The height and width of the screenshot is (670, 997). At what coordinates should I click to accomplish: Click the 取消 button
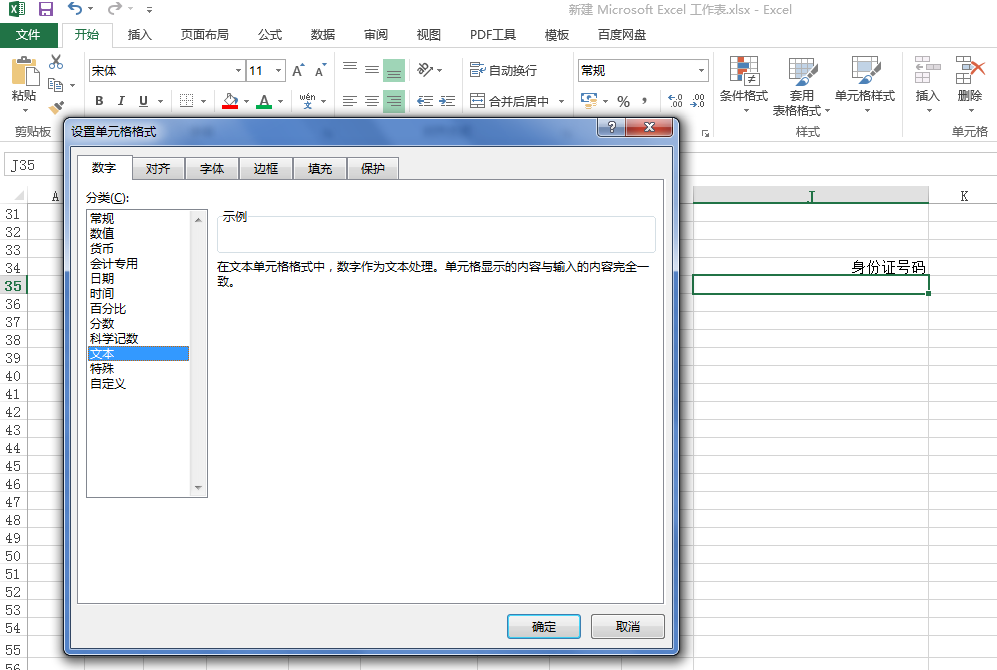[628, 627]
